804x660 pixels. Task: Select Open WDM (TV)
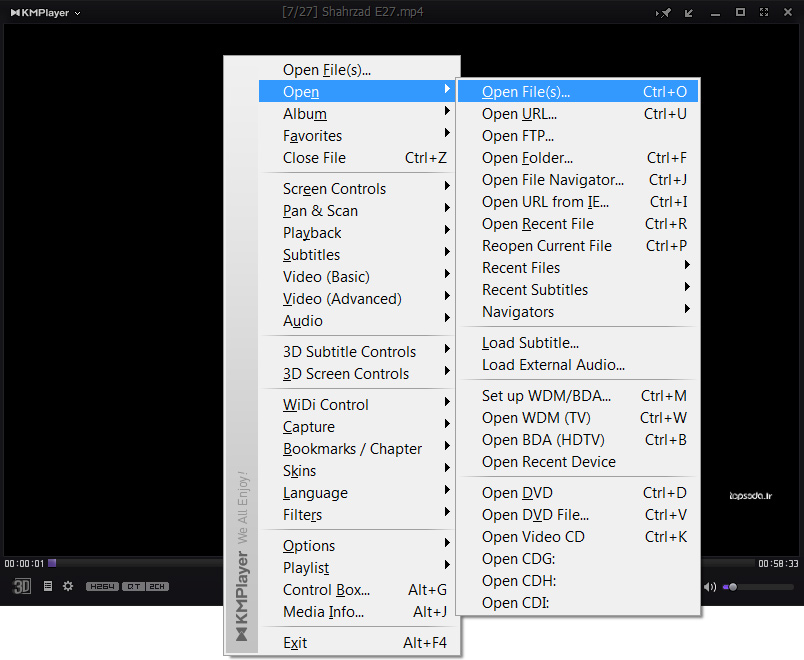point(578,418)
